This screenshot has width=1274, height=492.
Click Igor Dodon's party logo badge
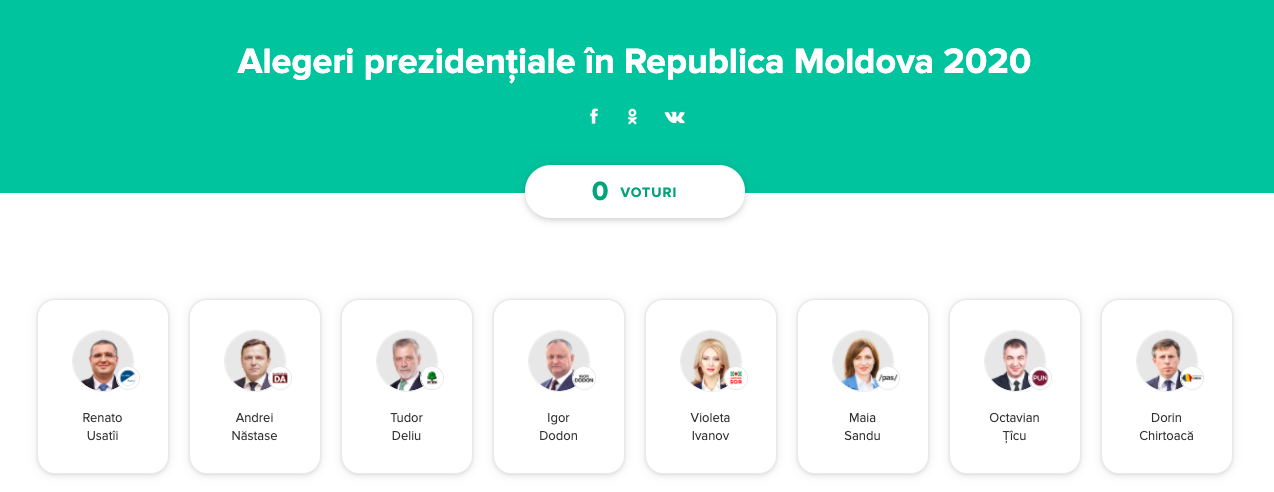(584, 378)
